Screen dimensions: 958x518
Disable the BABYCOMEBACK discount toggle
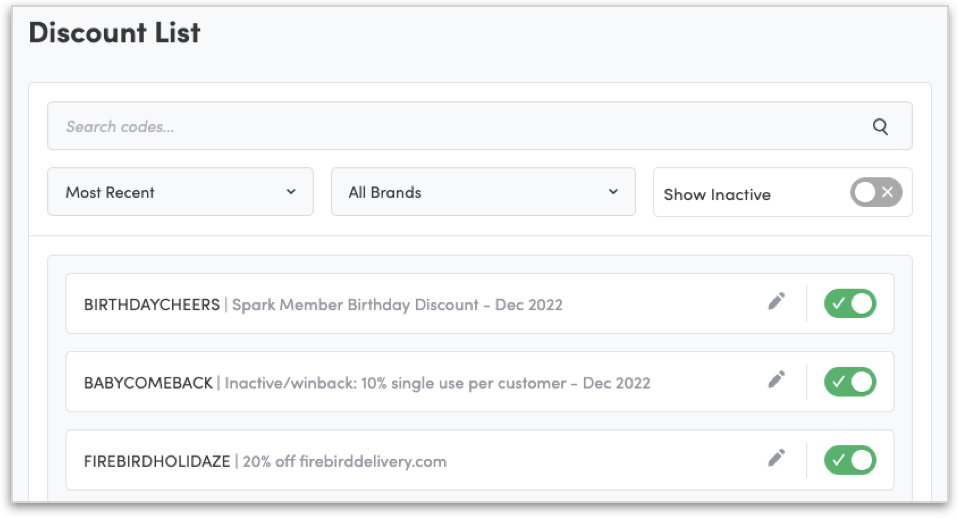pyautogui.click(x=850, y=381)
